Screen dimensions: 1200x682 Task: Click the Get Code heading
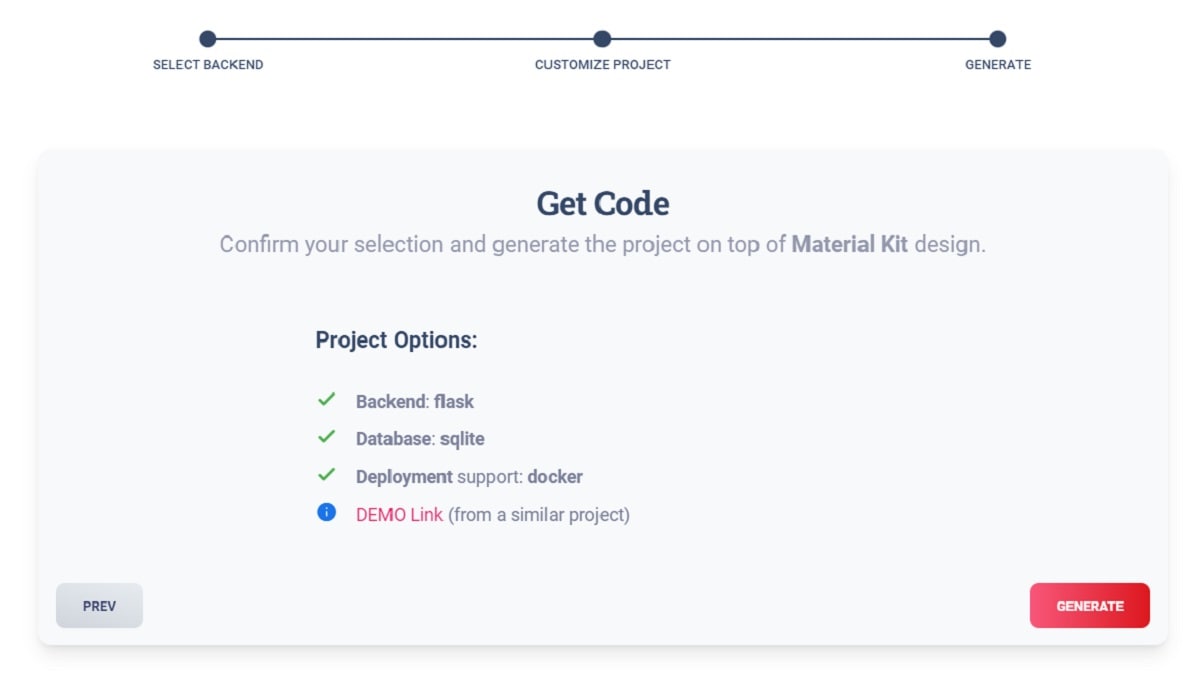tap(602, 203)
